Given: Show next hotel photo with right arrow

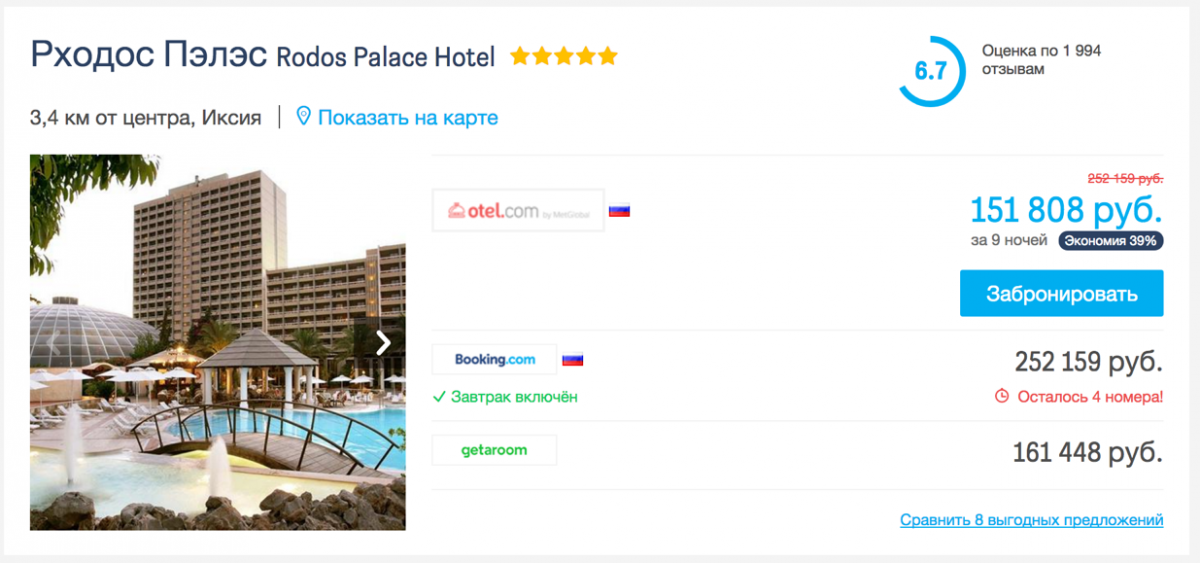Looking at the screenshot, I should 383,343.
